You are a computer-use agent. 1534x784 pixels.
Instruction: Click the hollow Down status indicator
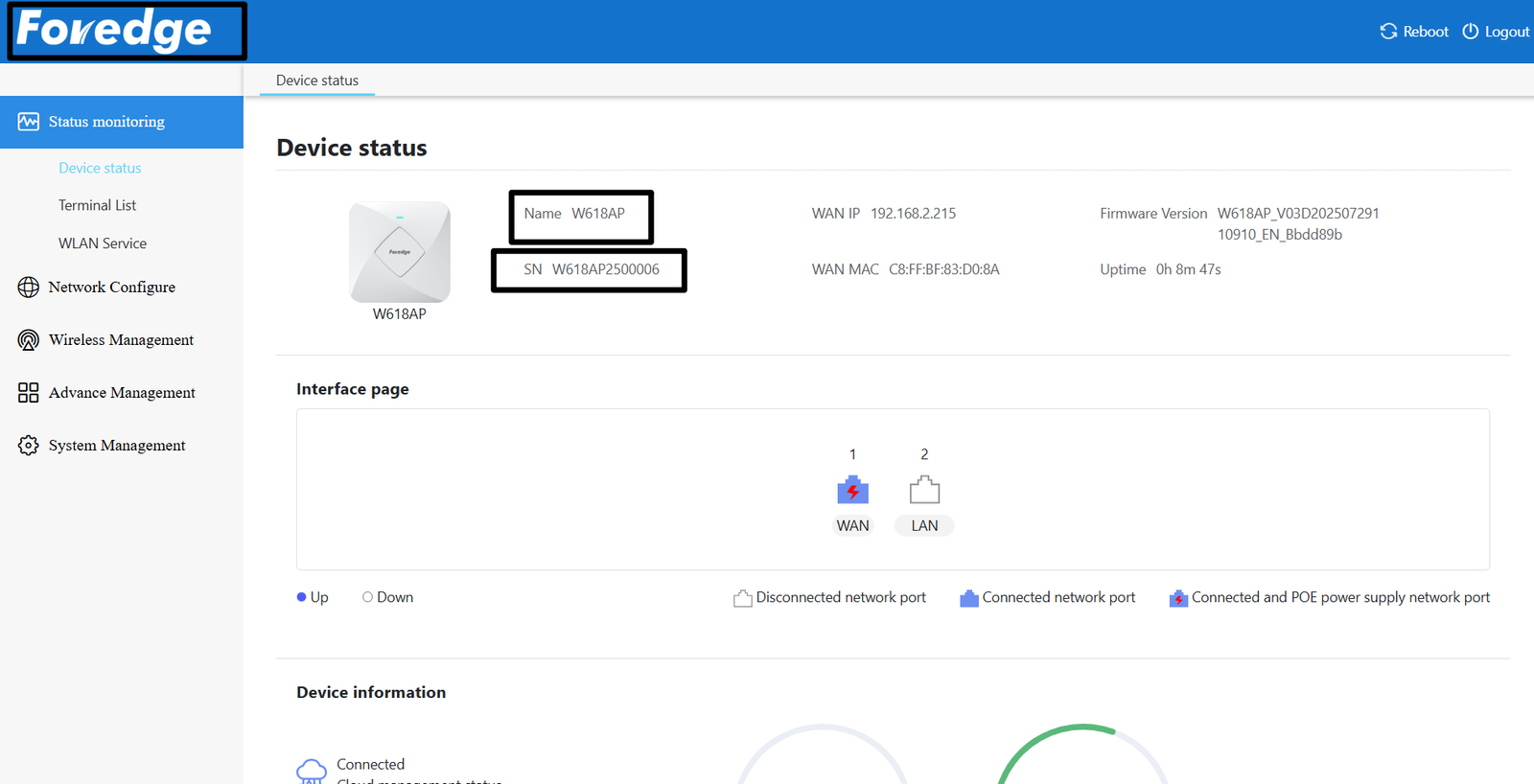coord(367,597)
